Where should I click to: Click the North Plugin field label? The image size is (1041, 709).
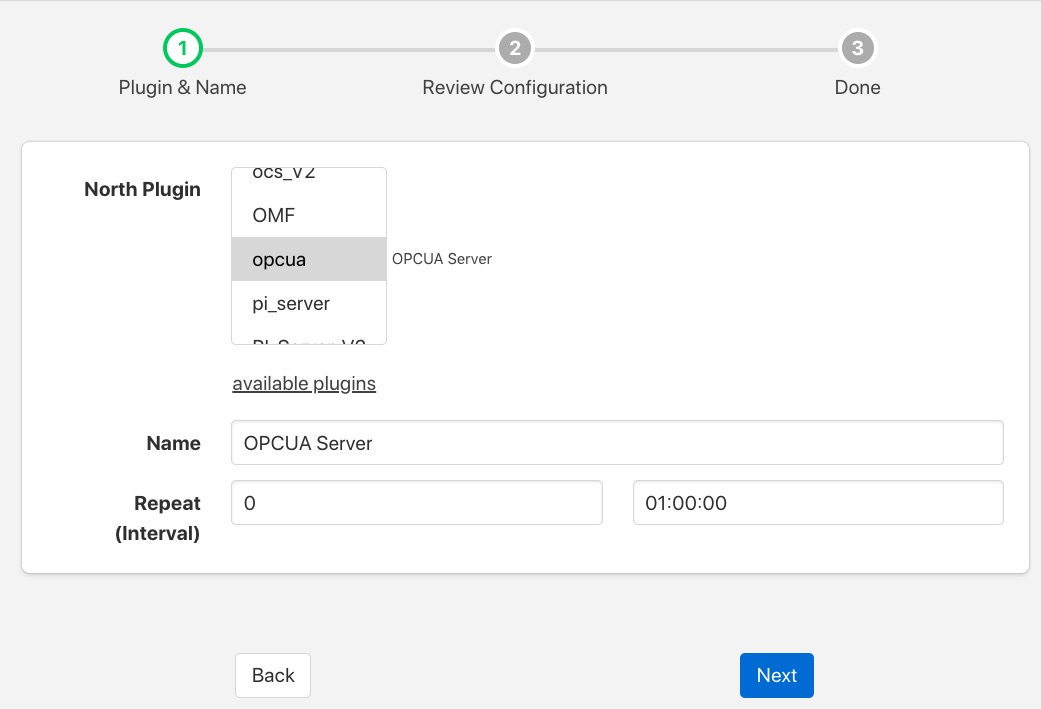point(142,190)
